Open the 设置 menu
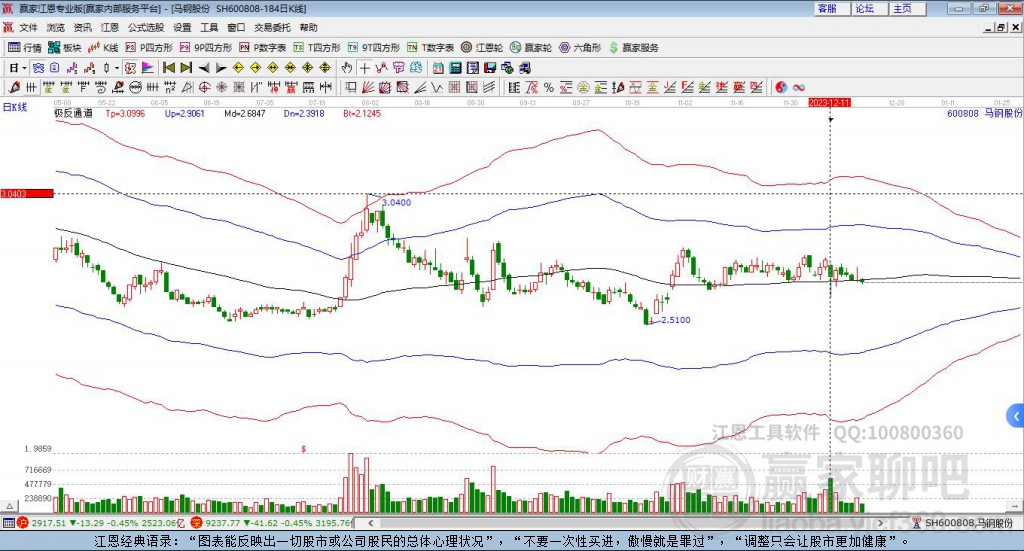 click(182, 27)
